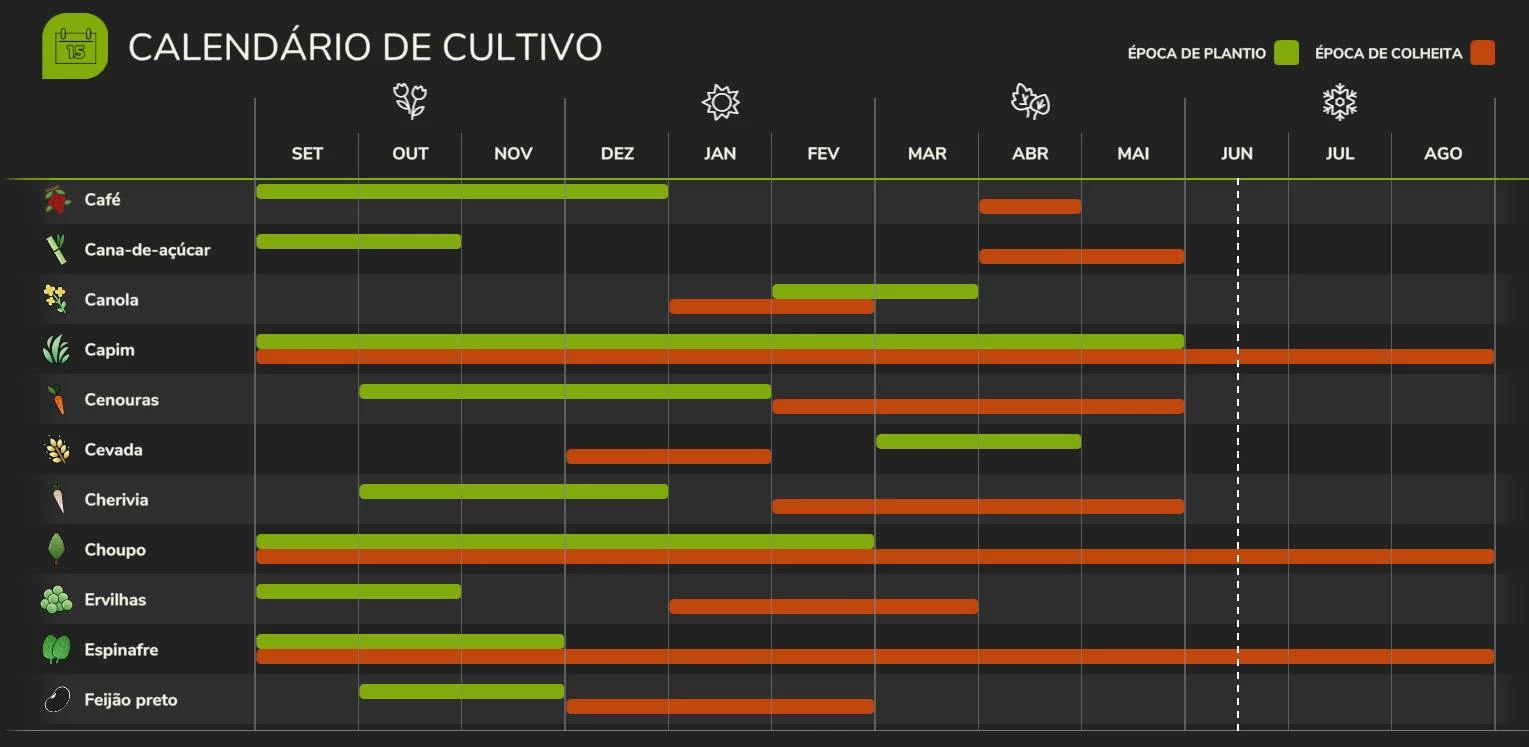1529x747 pixels.
Task: Click the dashed current-date line in June
Action: [x=1238, y=455]
